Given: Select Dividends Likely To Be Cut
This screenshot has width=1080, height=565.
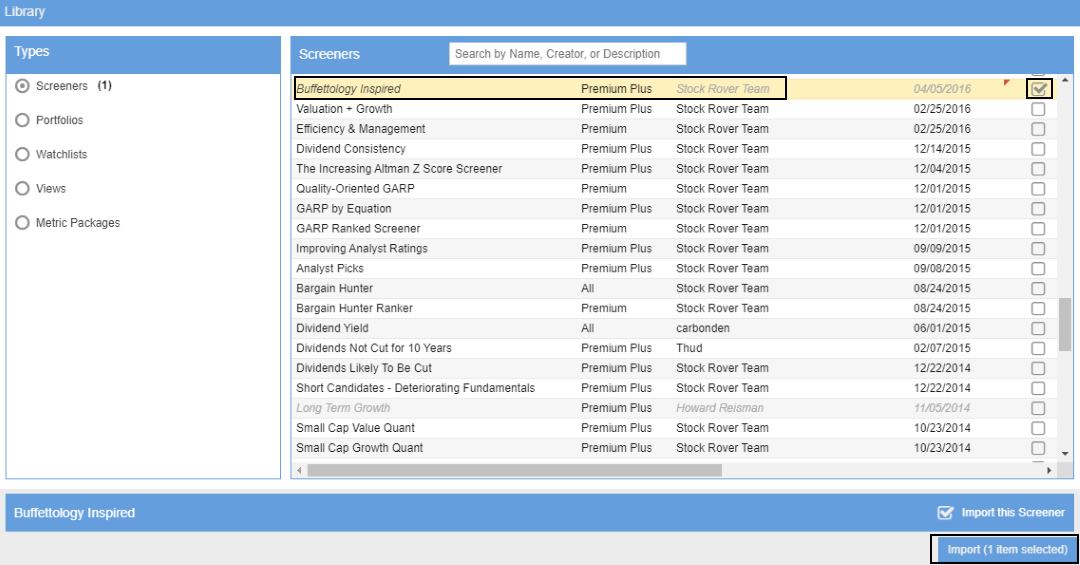Looking at the screenshot, I should pyautogui.click(x=364, y=369).
